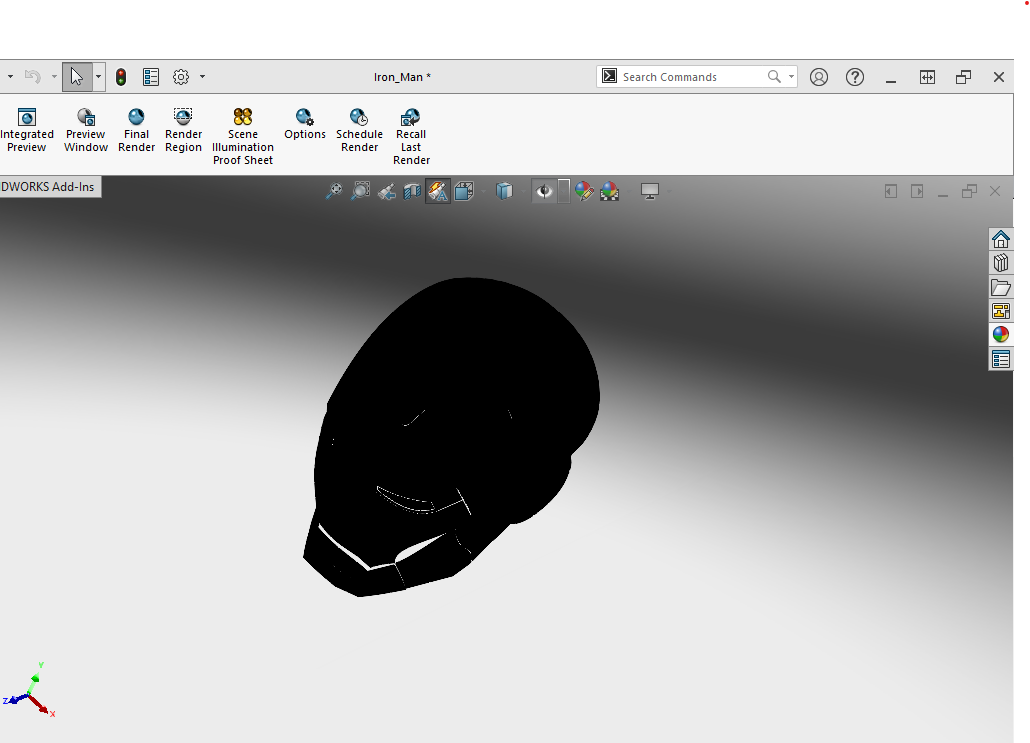Expand Options gear dropdown arrow

pos(202,77)
